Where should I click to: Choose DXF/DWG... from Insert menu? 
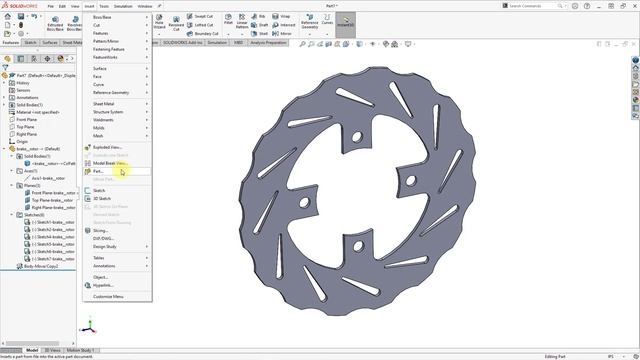click(x=117, y=239)
